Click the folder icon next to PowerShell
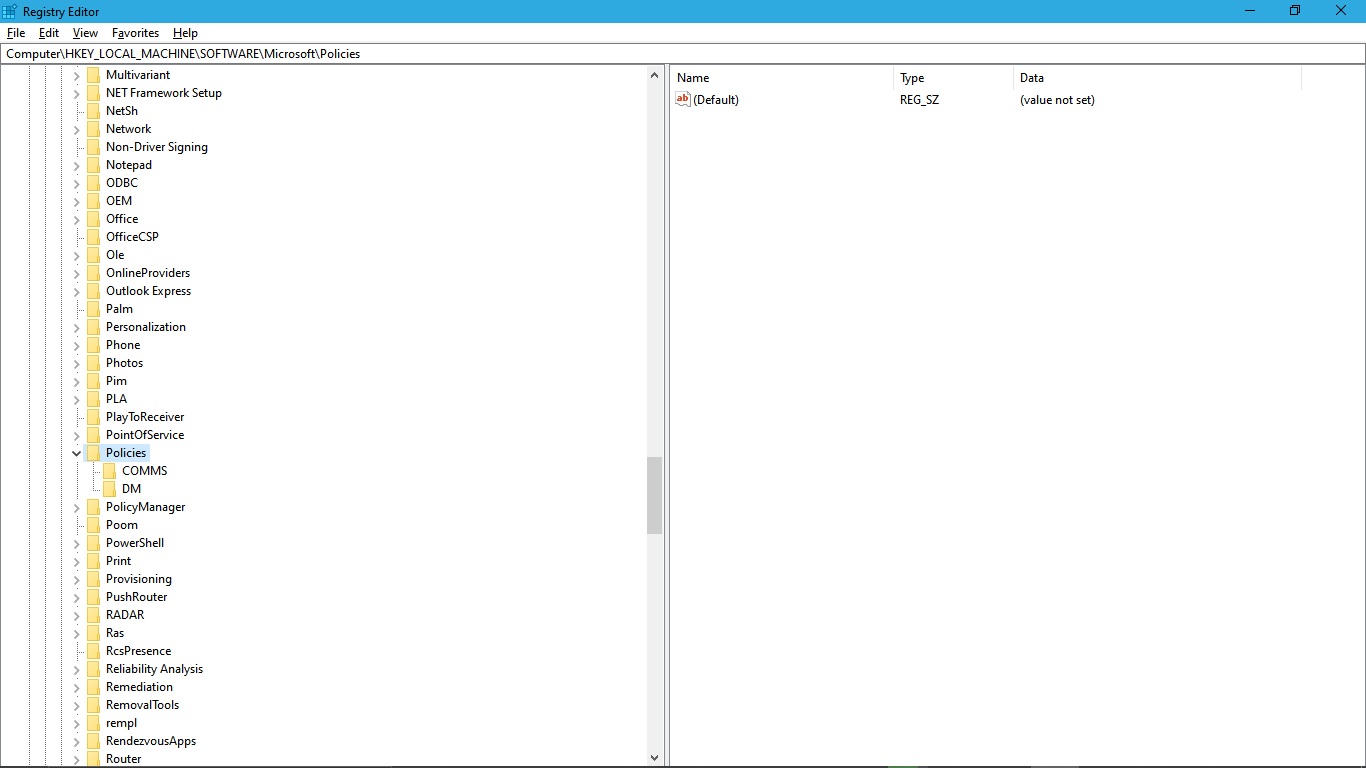 click(x=93, y=543)
